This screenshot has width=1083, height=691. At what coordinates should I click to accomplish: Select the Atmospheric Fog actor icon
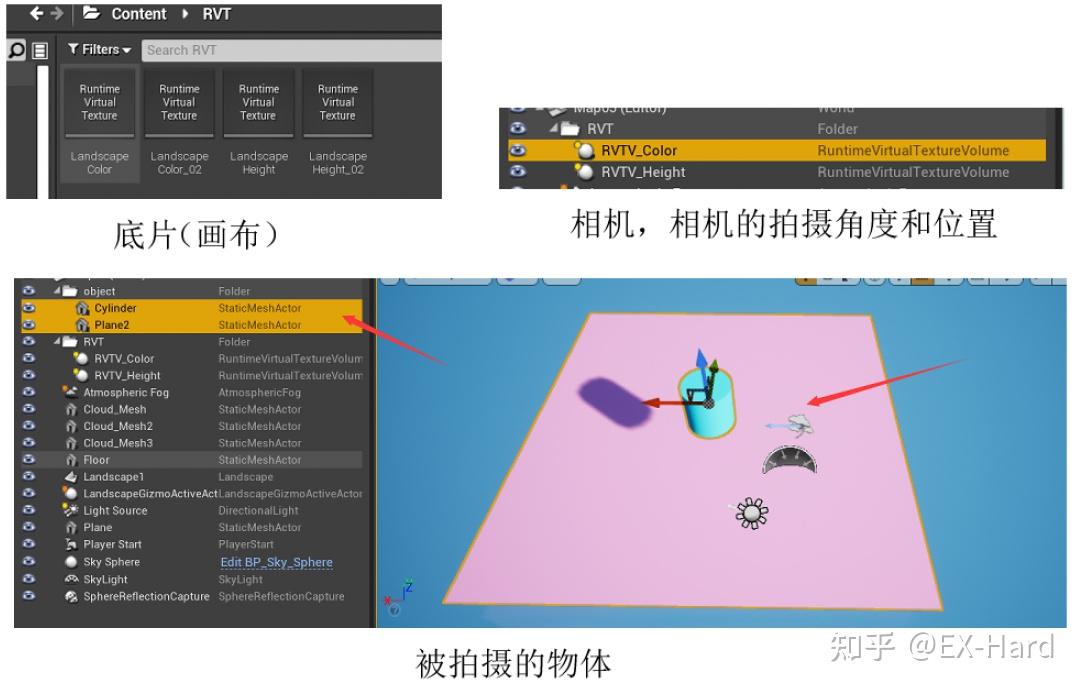69,393
